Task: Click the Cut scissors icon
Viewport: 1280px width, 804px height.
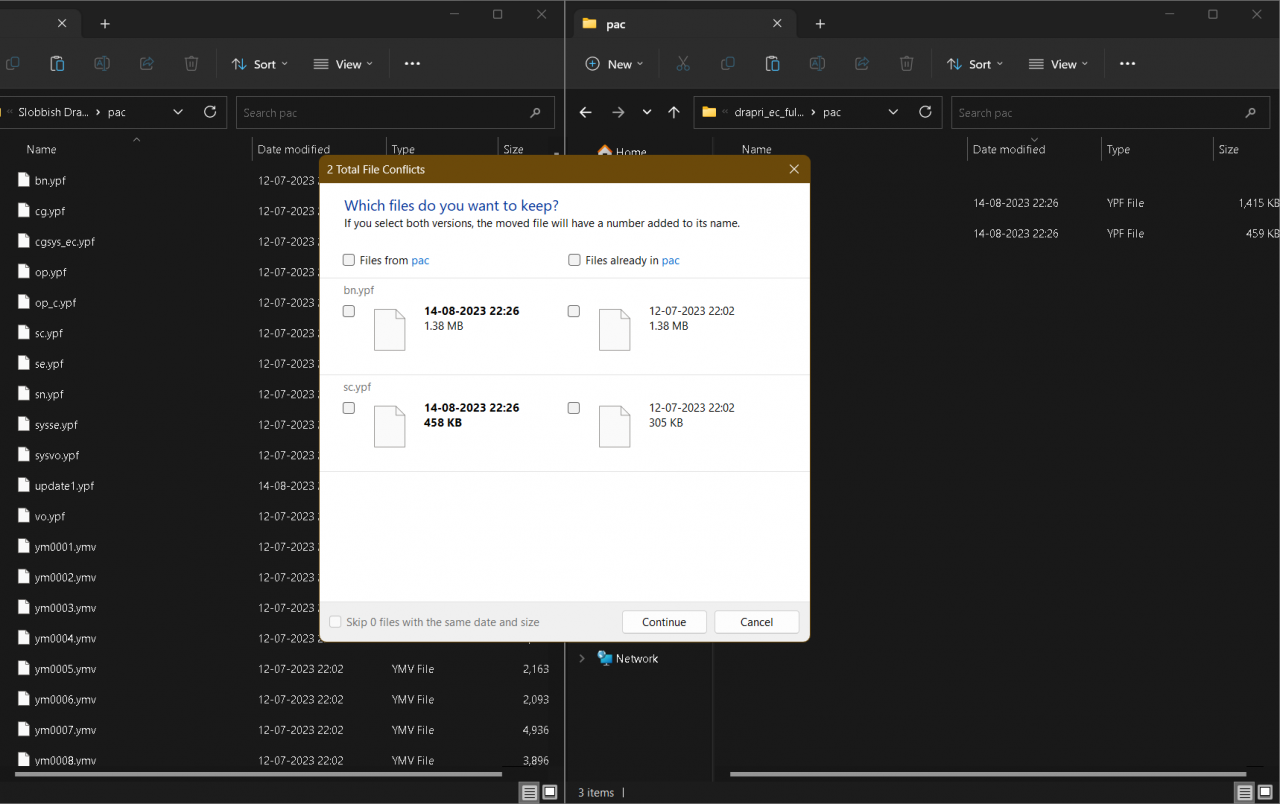Action: [683, 64]
